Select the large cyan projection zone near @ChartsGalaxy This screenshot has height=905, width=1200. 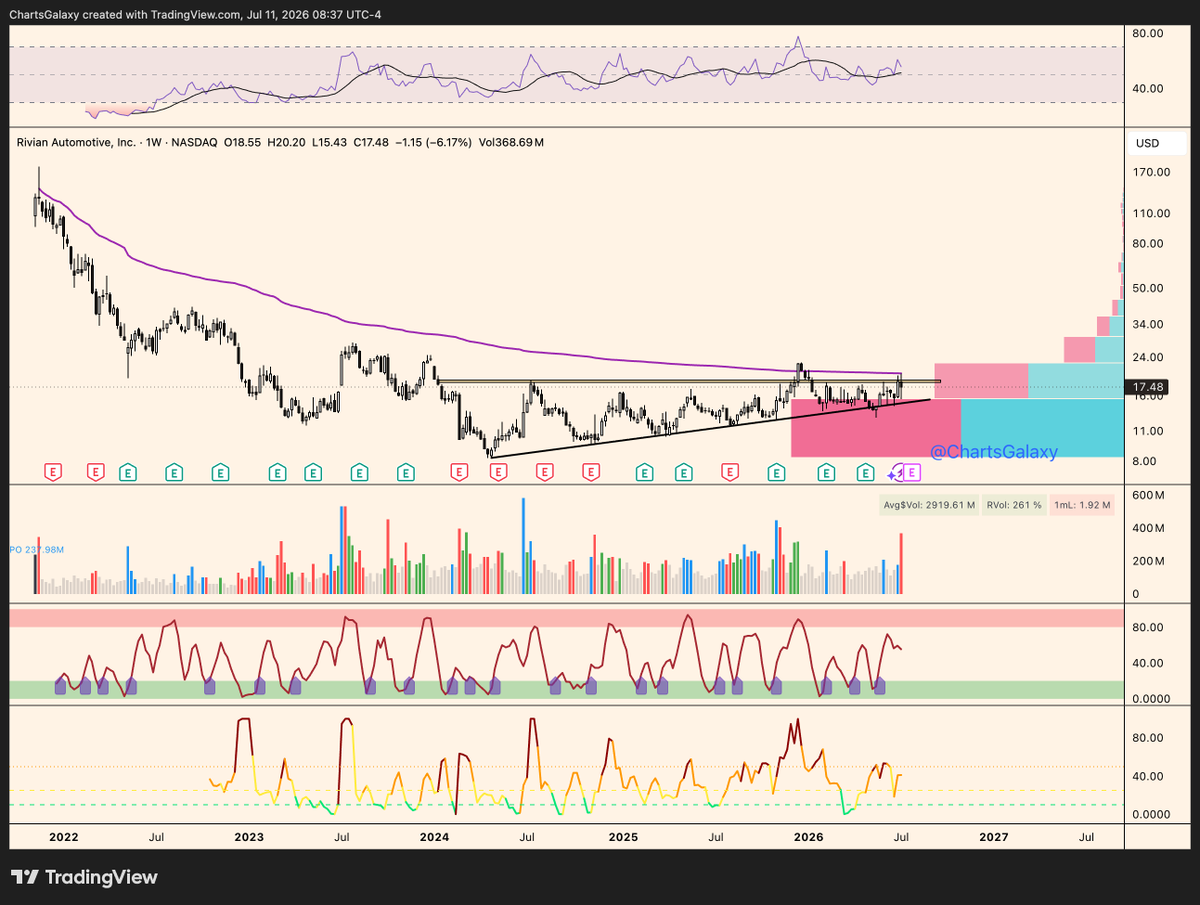click(1041, 428)
